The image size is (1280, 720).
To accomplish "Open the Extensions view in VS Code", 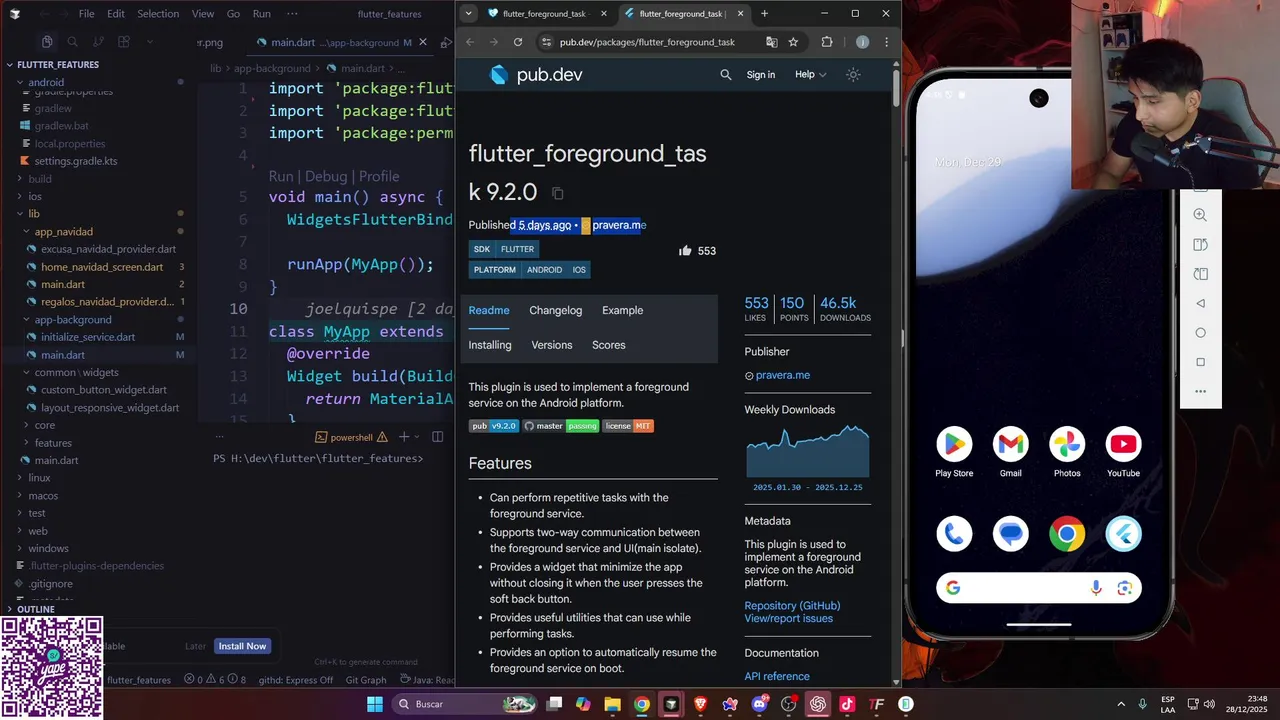I will pos(124,42).
